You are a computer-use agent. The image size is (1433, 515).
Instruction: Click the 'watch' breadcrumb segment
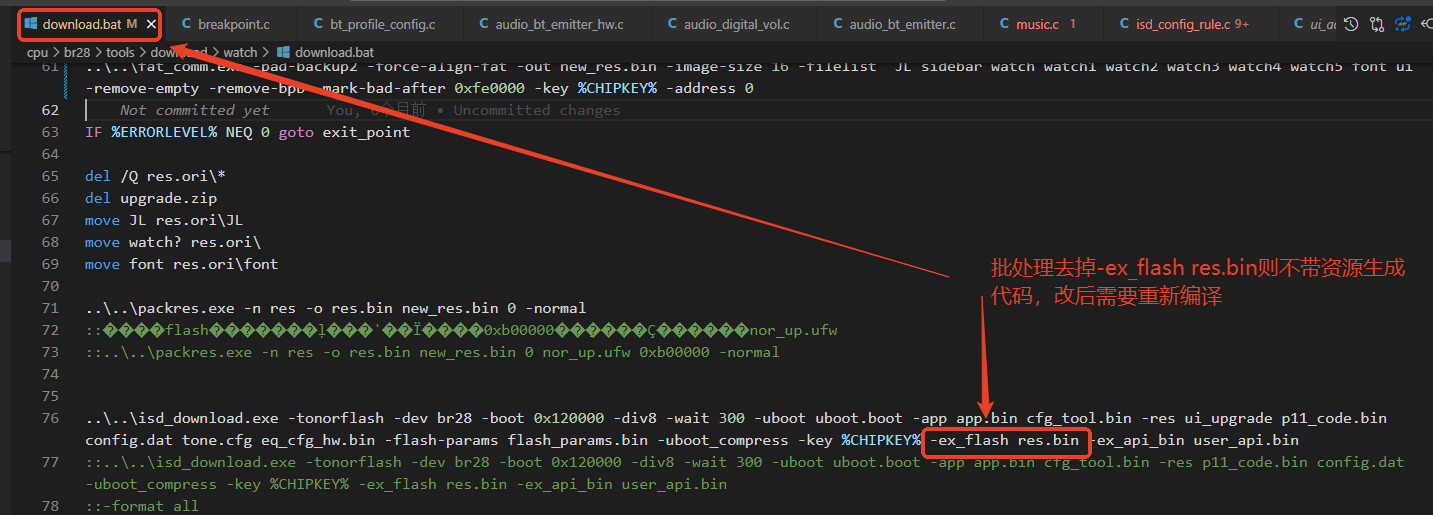point(240,52)
